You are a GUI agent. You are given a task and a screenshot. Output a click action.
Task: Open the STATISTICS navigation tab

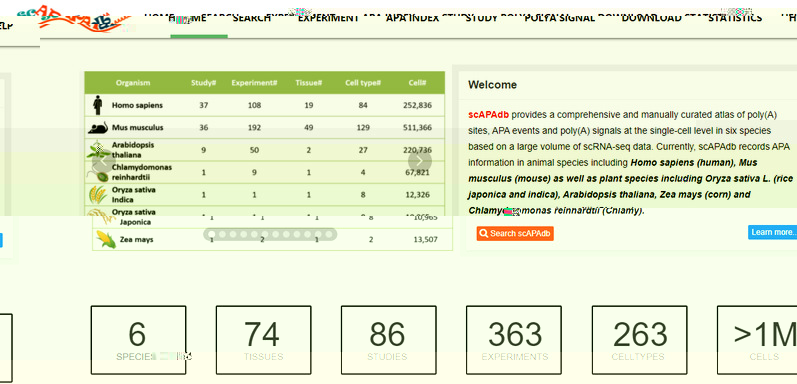[x=735, y=18]
